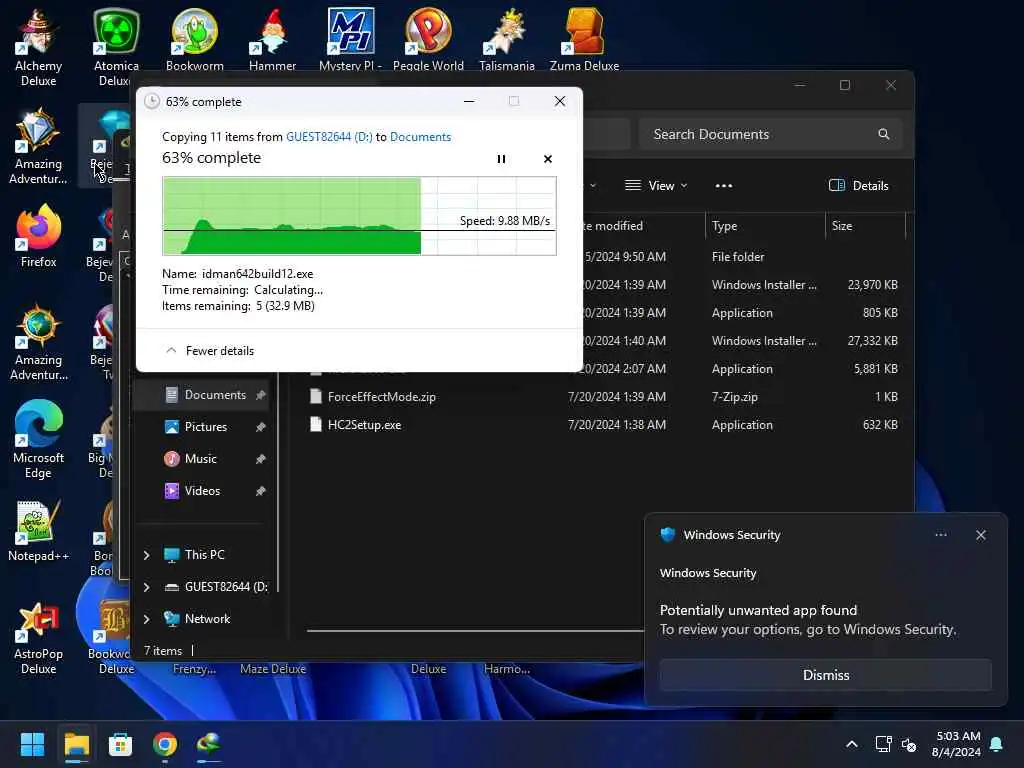Open Google Chrome from taskbar
The image size is (1024, 768).
165,744
